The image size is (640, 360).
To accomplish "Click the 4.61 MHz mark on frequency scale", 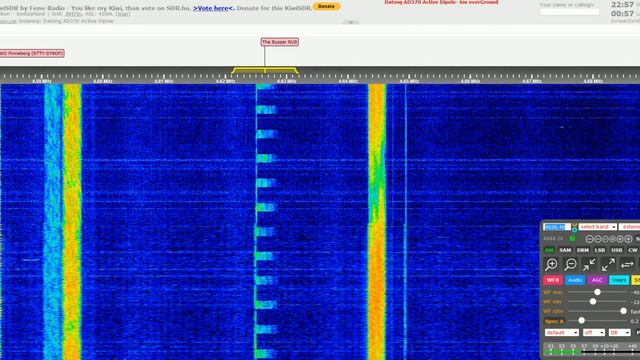I will (164, 81).
